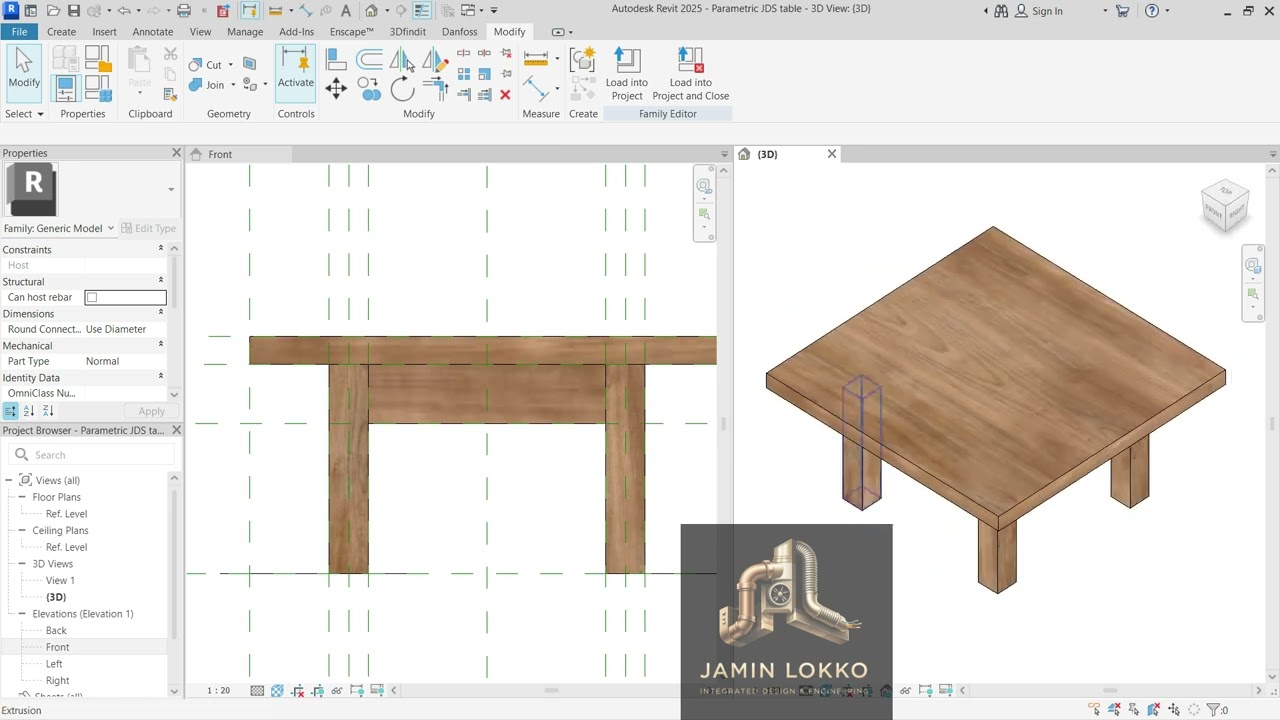Screen dimensions: 1280x720
Task: Toggle temporary hide/isolate glasses icon
Action: [337, 690]
